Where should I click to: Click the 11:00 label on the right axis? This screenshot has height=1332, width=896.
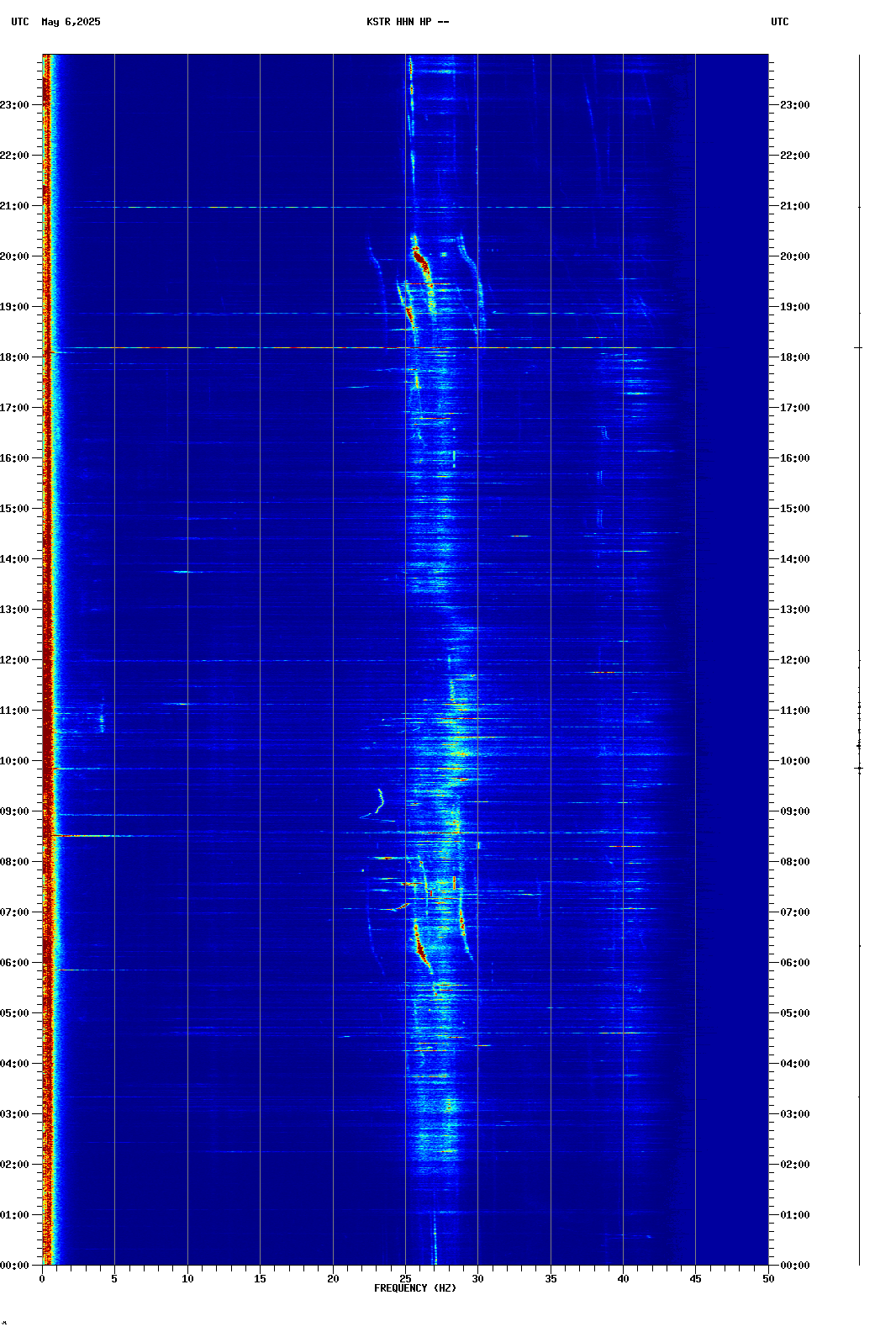(x=795, y=711)
